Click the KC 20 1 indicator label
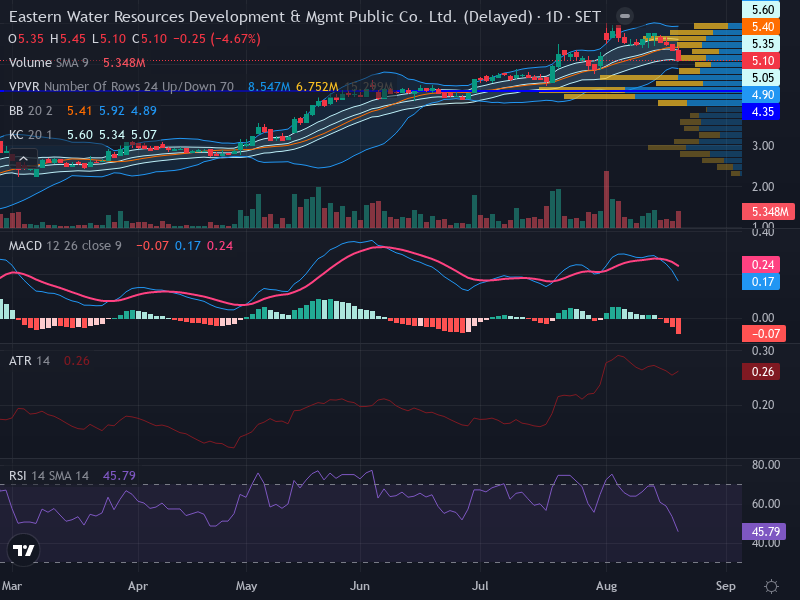The width and height of the screenshot is (800, 600). 31,135
